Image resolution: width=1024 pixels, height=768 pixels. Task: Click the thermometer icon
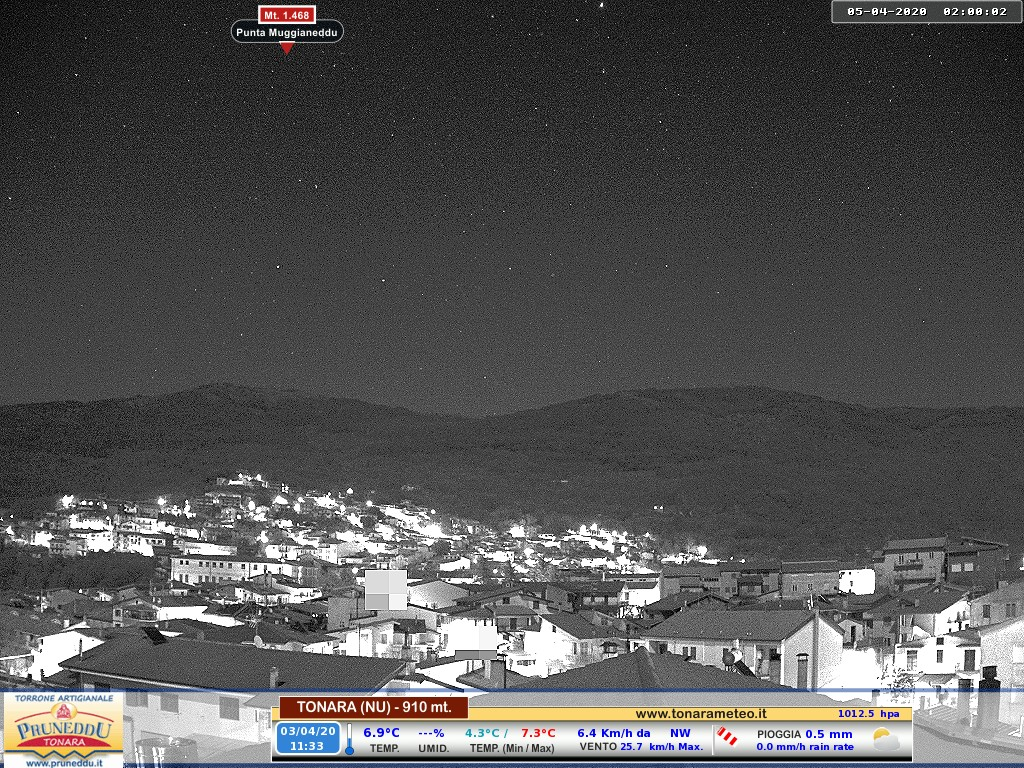tap(349, 740)
